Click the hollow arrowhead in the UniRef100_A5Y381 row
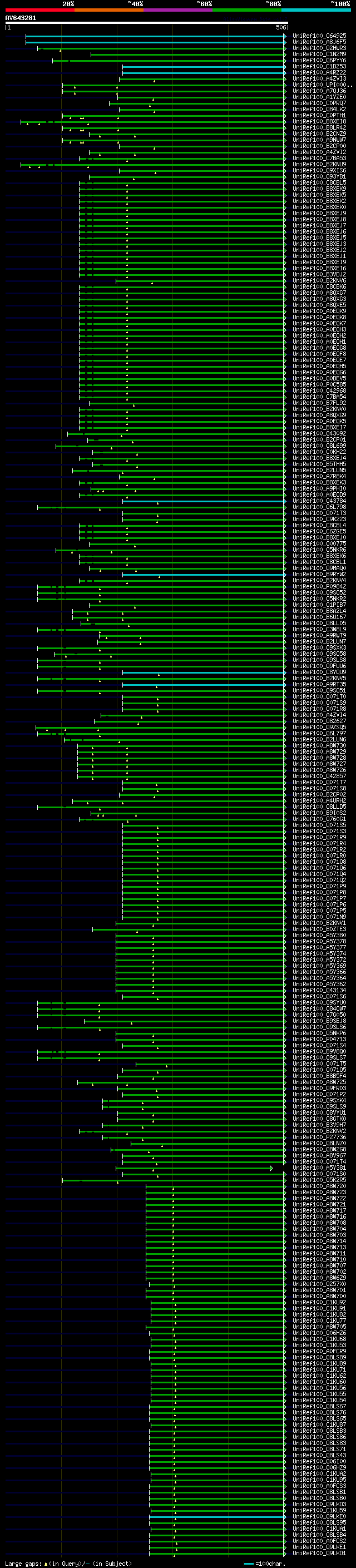This screenshot has width=356, height=1568. [x=271, y=1168]
